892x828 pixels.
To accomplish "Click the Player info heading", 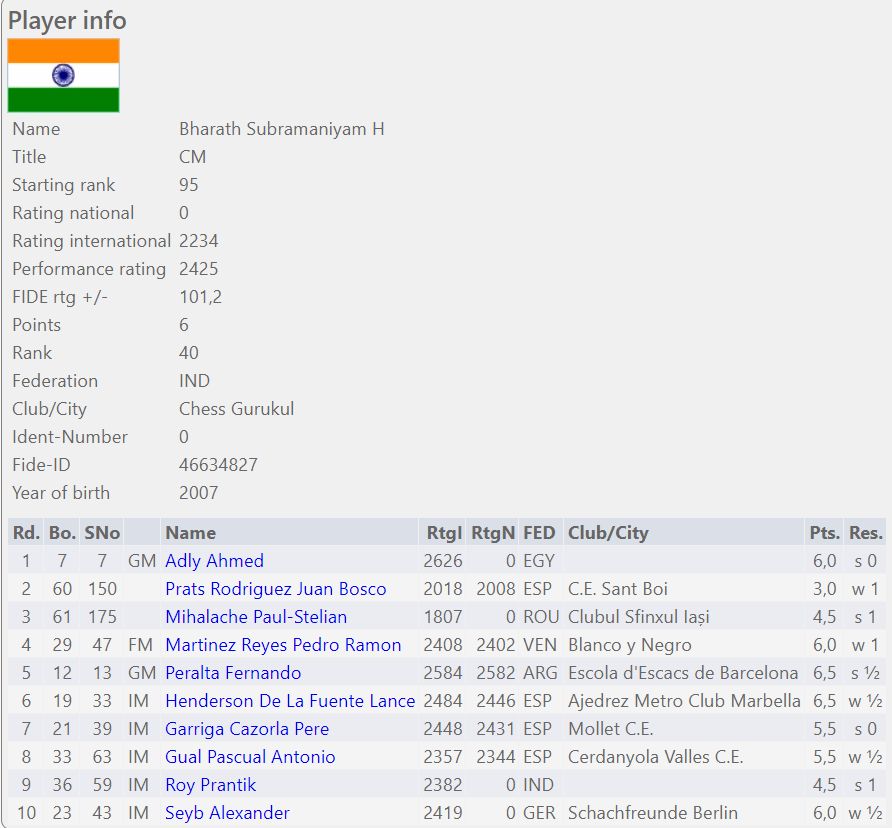I will 67,20.
